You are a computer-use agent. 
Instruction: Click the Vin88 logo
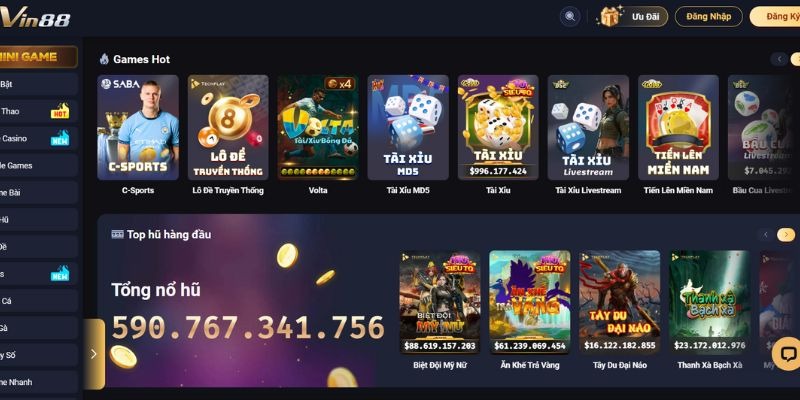[35, 19]
